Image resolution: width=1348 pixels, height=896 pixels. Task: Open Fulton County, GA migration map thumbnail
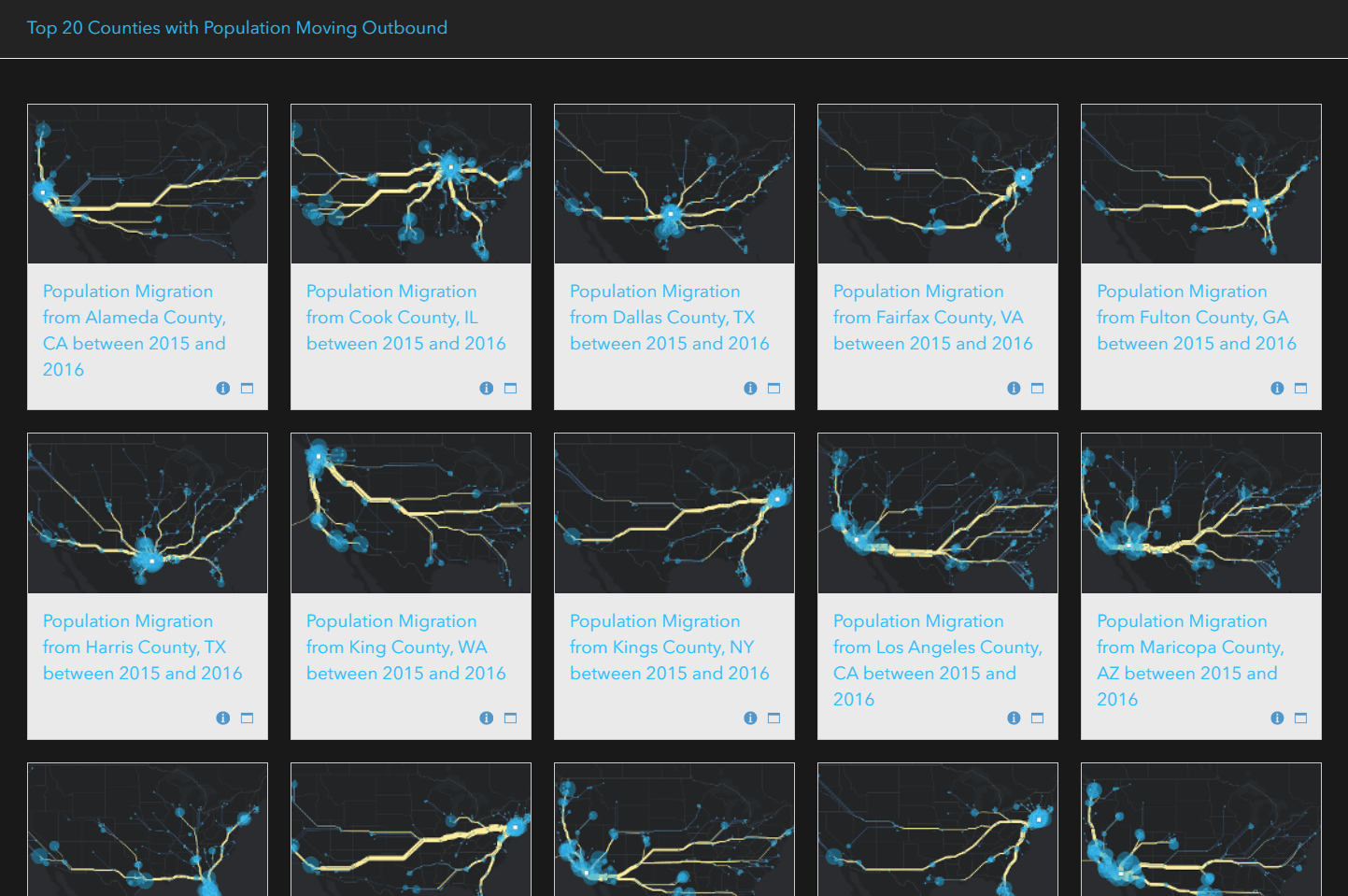pos(1201,184)
